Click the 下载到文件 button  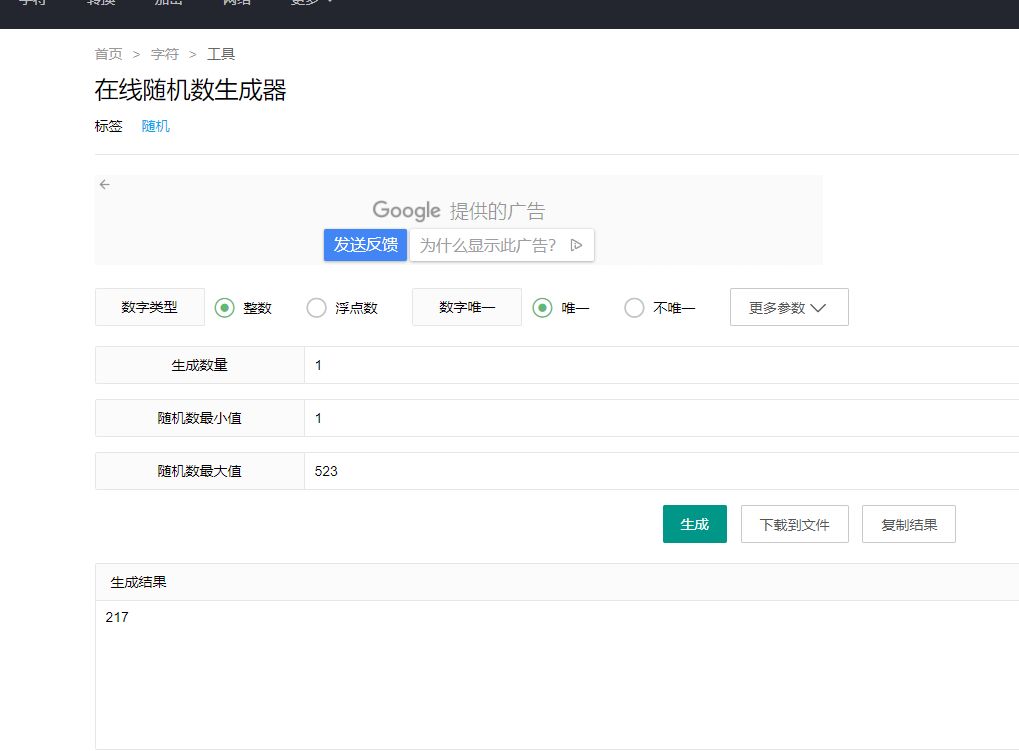click(x=794, y=524)
